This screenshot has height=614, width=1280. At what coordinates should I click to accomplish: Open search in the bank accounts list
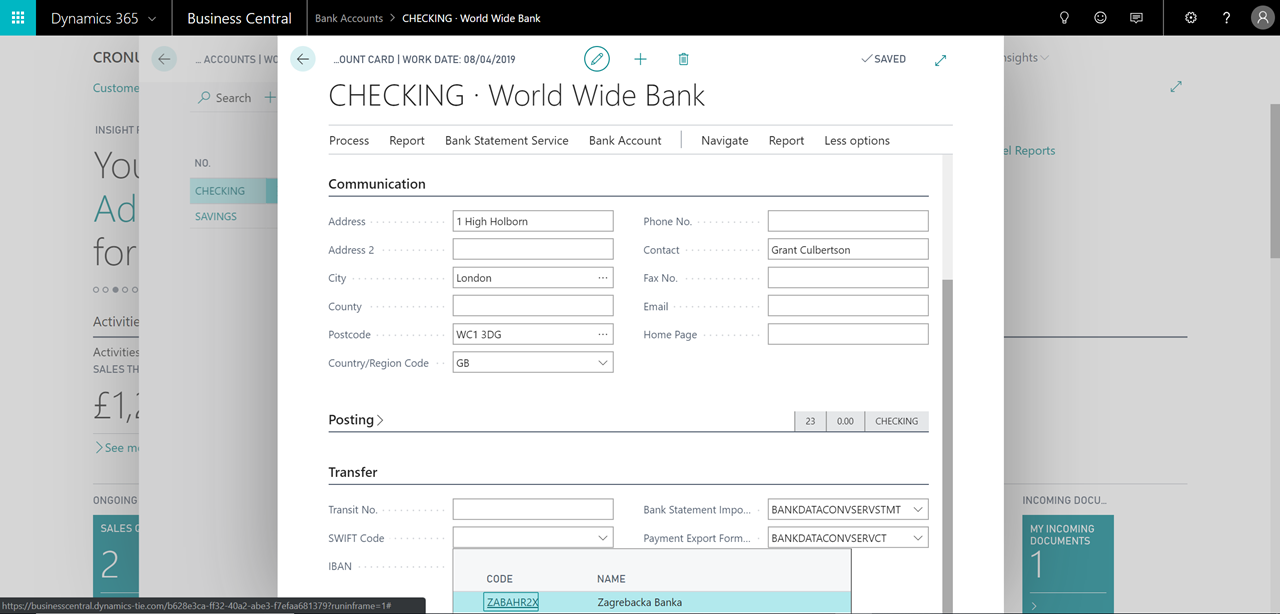(x=224, y=97)
